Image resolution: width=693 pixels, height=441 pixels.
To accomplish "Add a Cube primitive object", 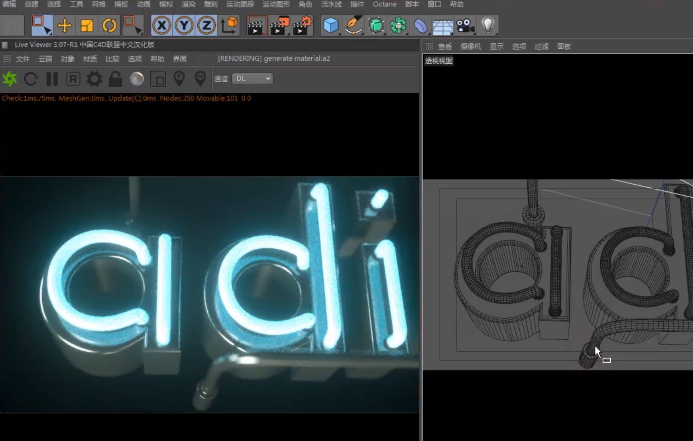I will pos(331,26).
